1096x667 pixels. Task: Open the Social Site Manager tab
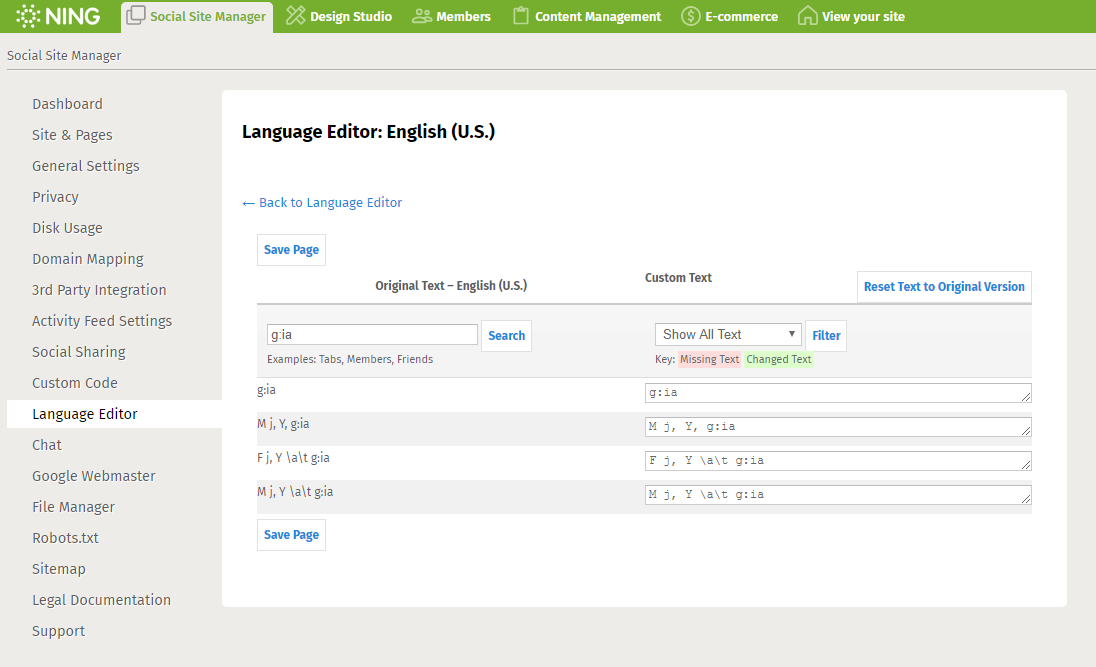pyautogui.click(x=197, y=17)
